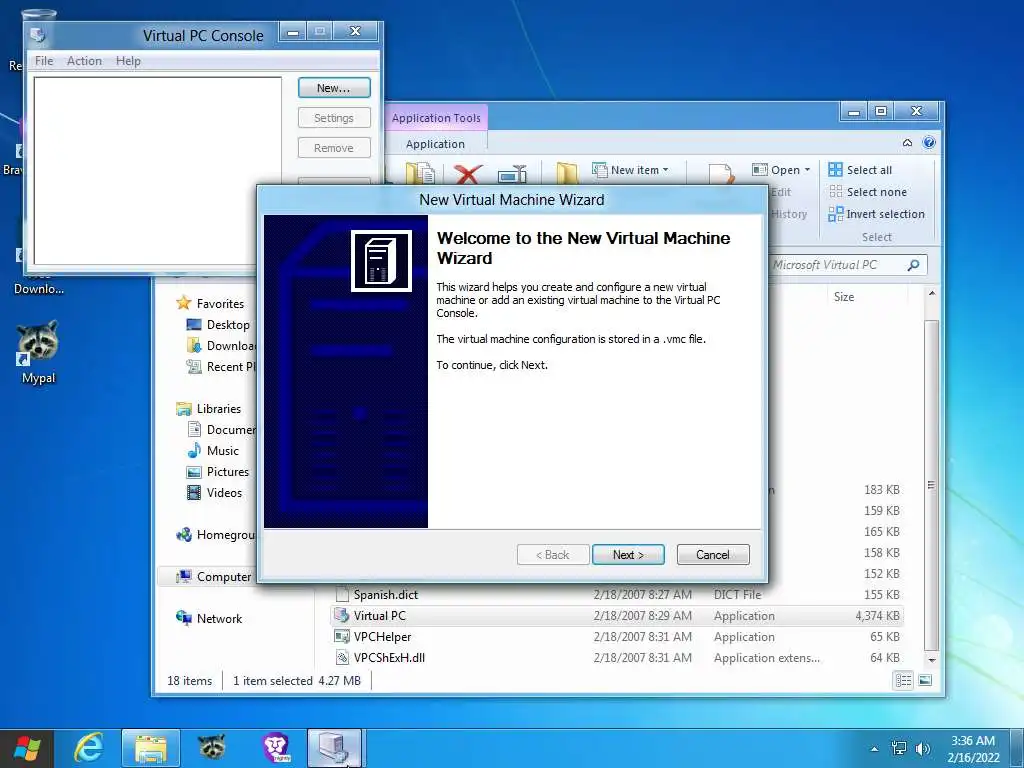Click the Virtual PC Console title icon

coord(37,35)
